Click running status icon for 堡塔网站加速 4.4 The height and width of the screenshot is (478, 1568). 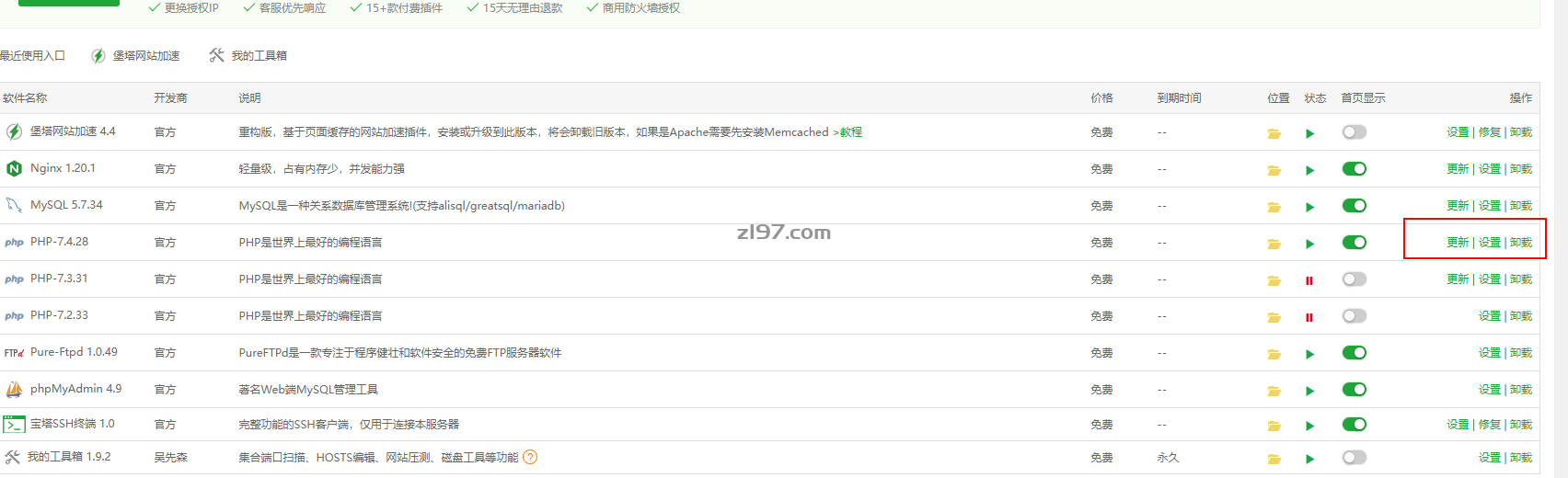1309,133
